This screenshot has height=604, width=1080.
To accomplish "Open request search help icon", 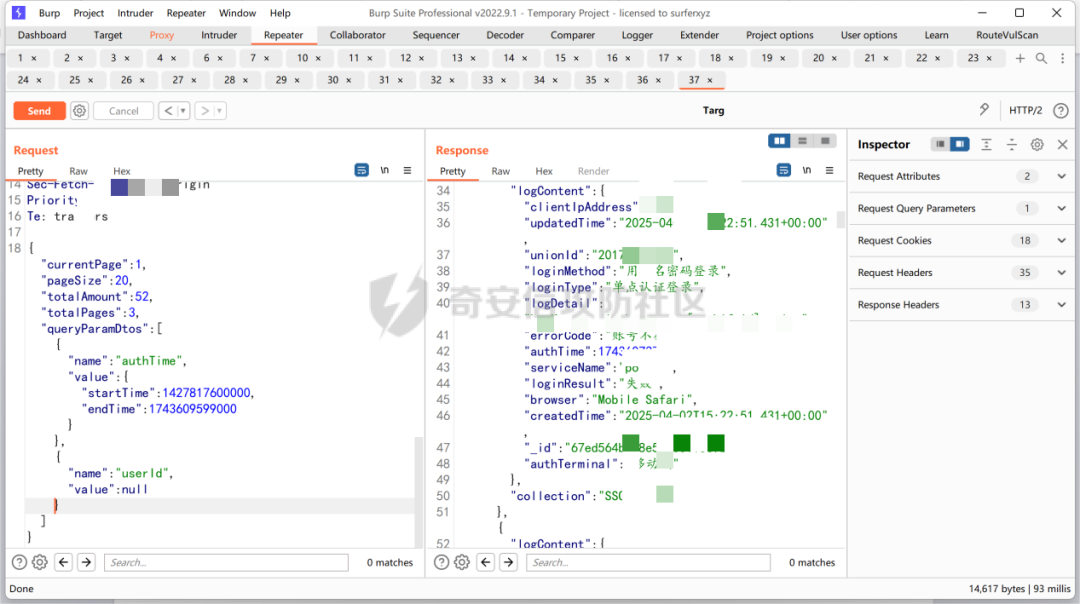I will [19, 563].
